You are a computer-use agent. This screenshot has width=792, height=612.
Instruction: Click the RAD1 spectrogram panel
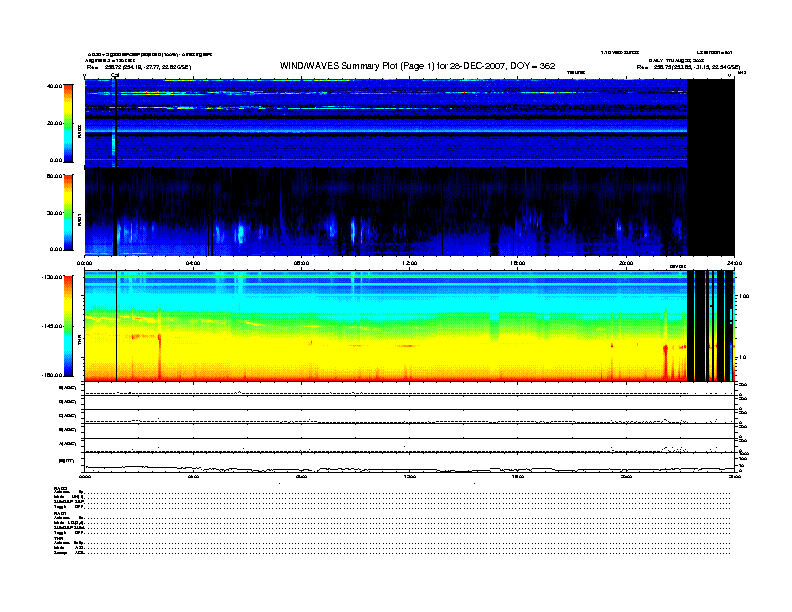click(410, 212)
